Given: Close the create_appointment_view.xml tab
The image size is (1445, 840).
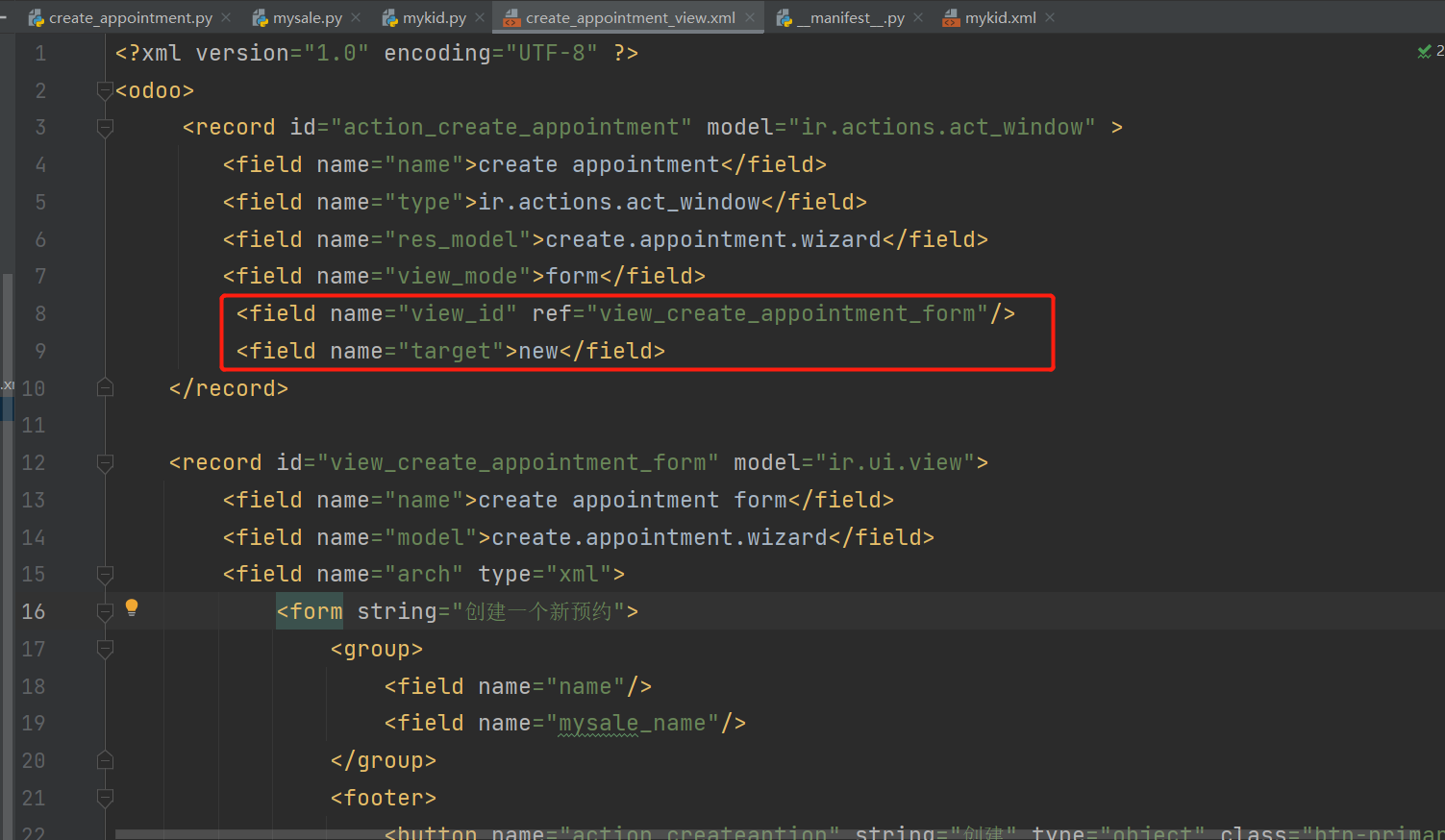Looking at the screenshot, I should pyautogui.click(x=750, y=17).
